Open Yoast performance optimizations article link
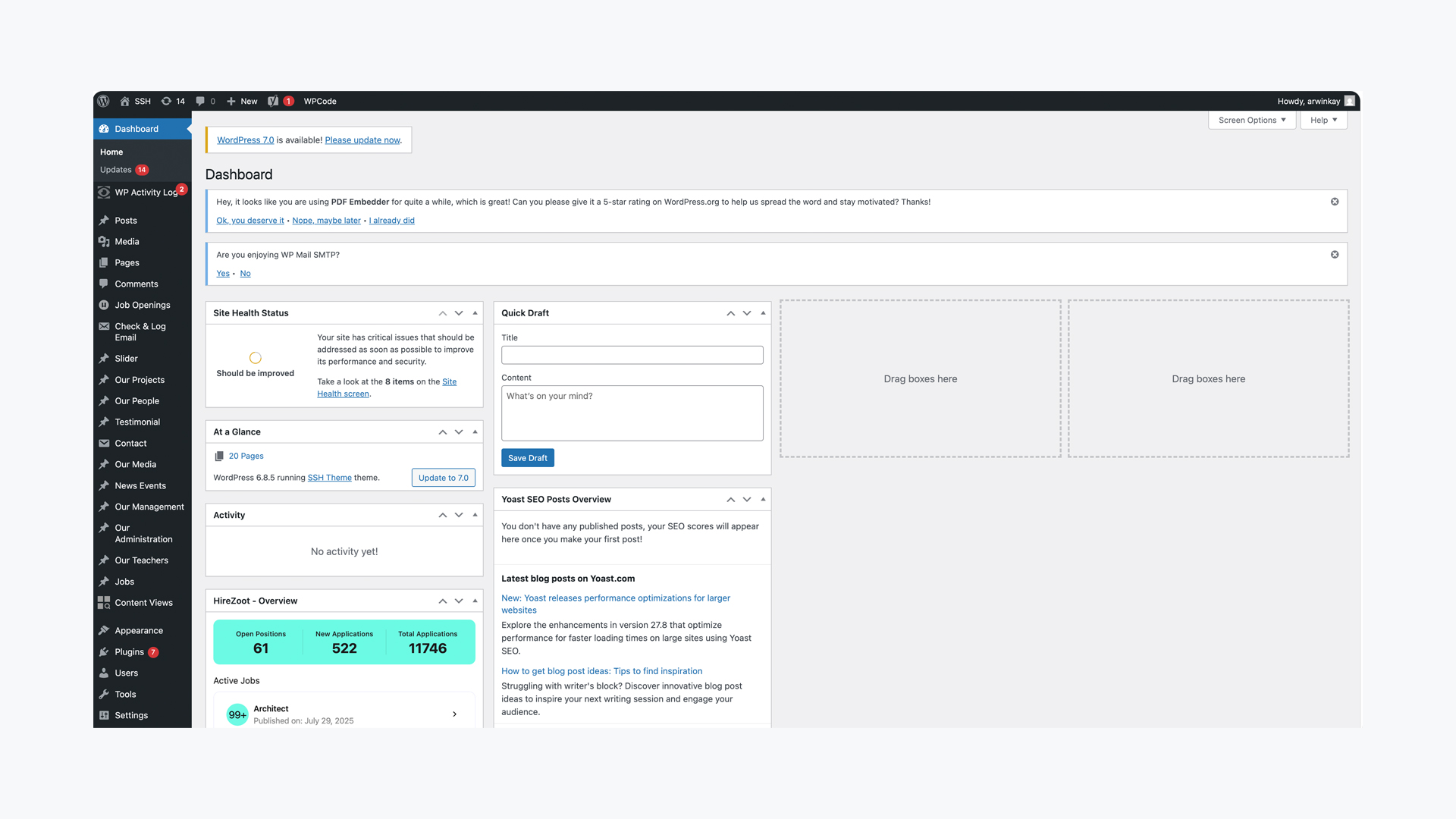The width and height of the screenshot is (1456, 819). [x=616, y=604]
